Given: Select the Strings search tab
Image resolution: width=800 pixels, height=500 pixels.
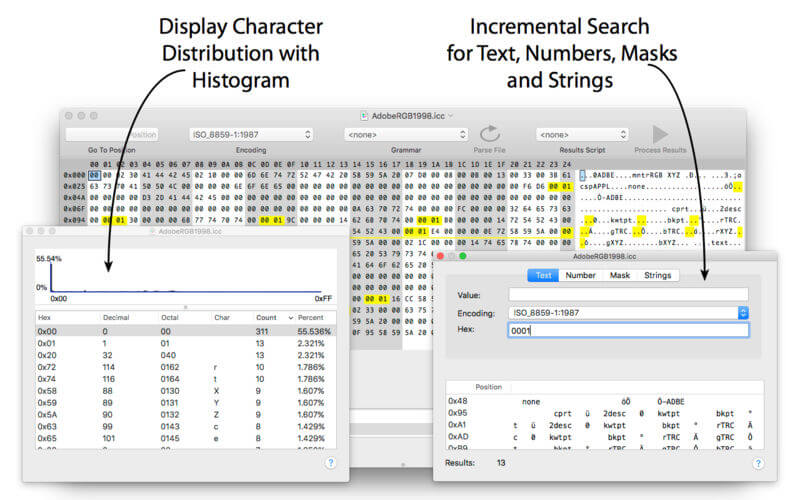Looking at the screenshot, I should 657,275.
